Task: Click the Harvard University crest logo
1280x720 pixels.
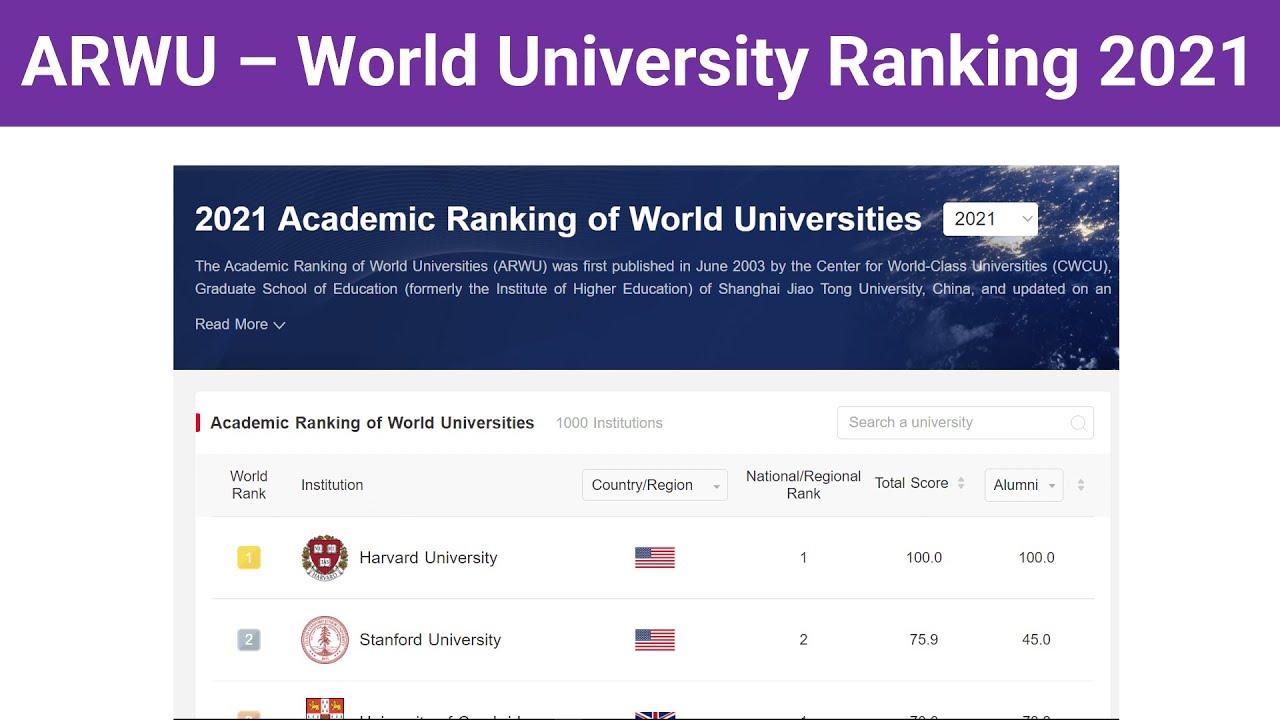Action: [325, 558]
